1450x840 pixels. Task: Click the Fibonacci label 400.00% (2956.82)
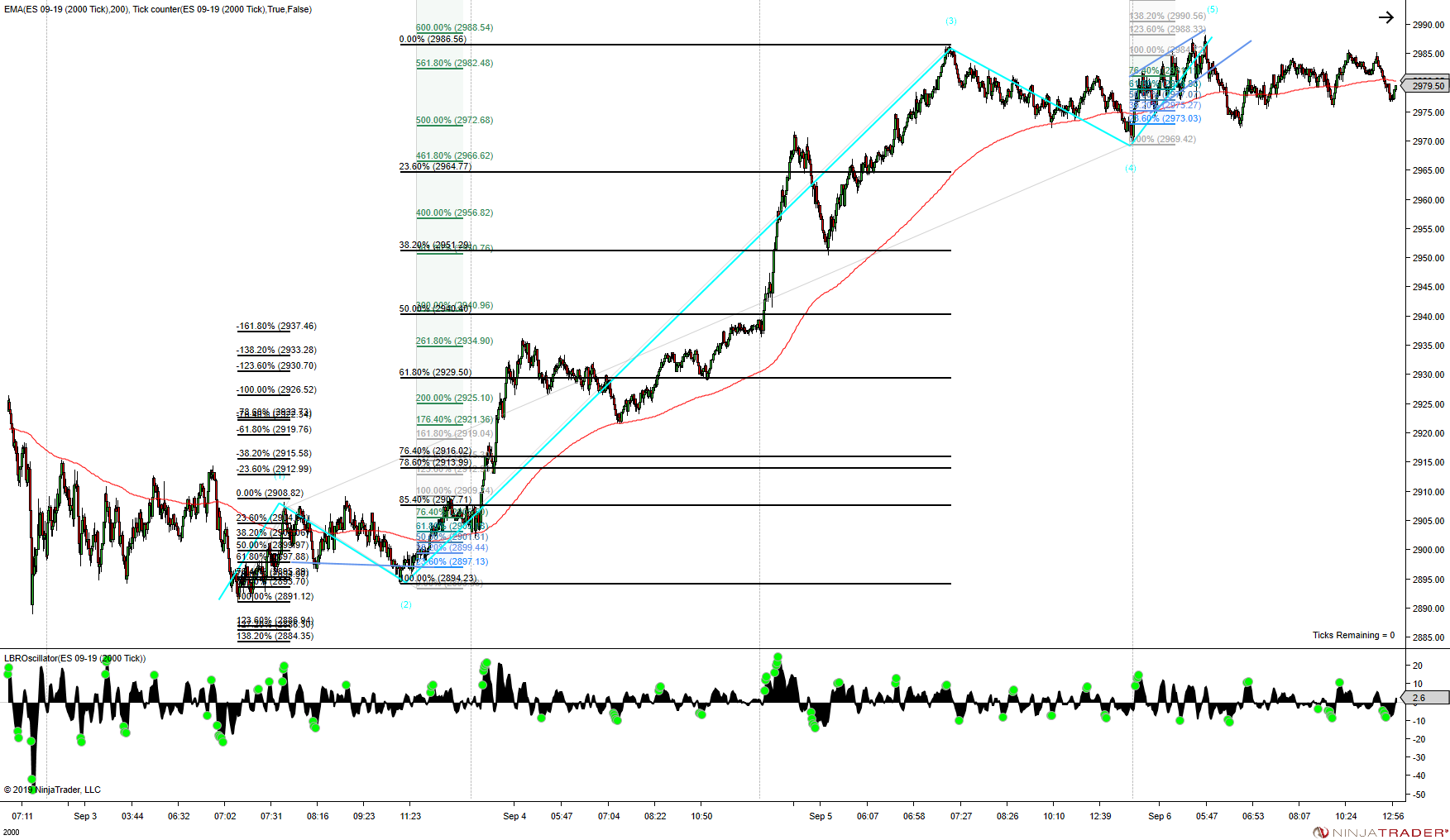(454, 212)
